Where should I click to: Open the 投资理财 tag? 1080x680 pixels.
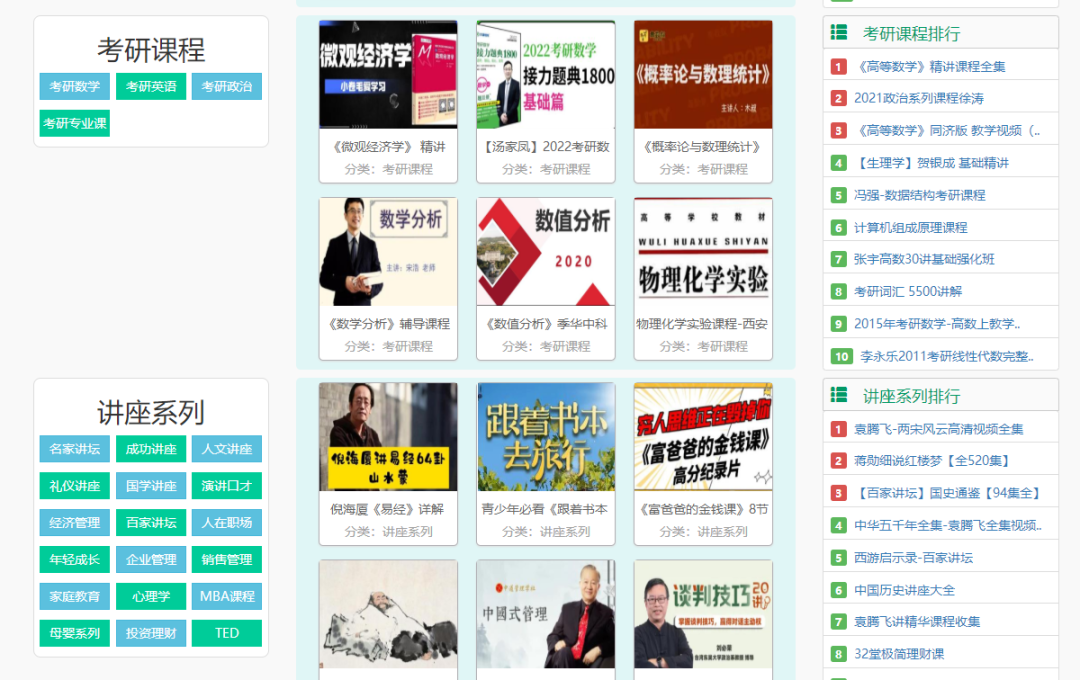coord(151,633)
